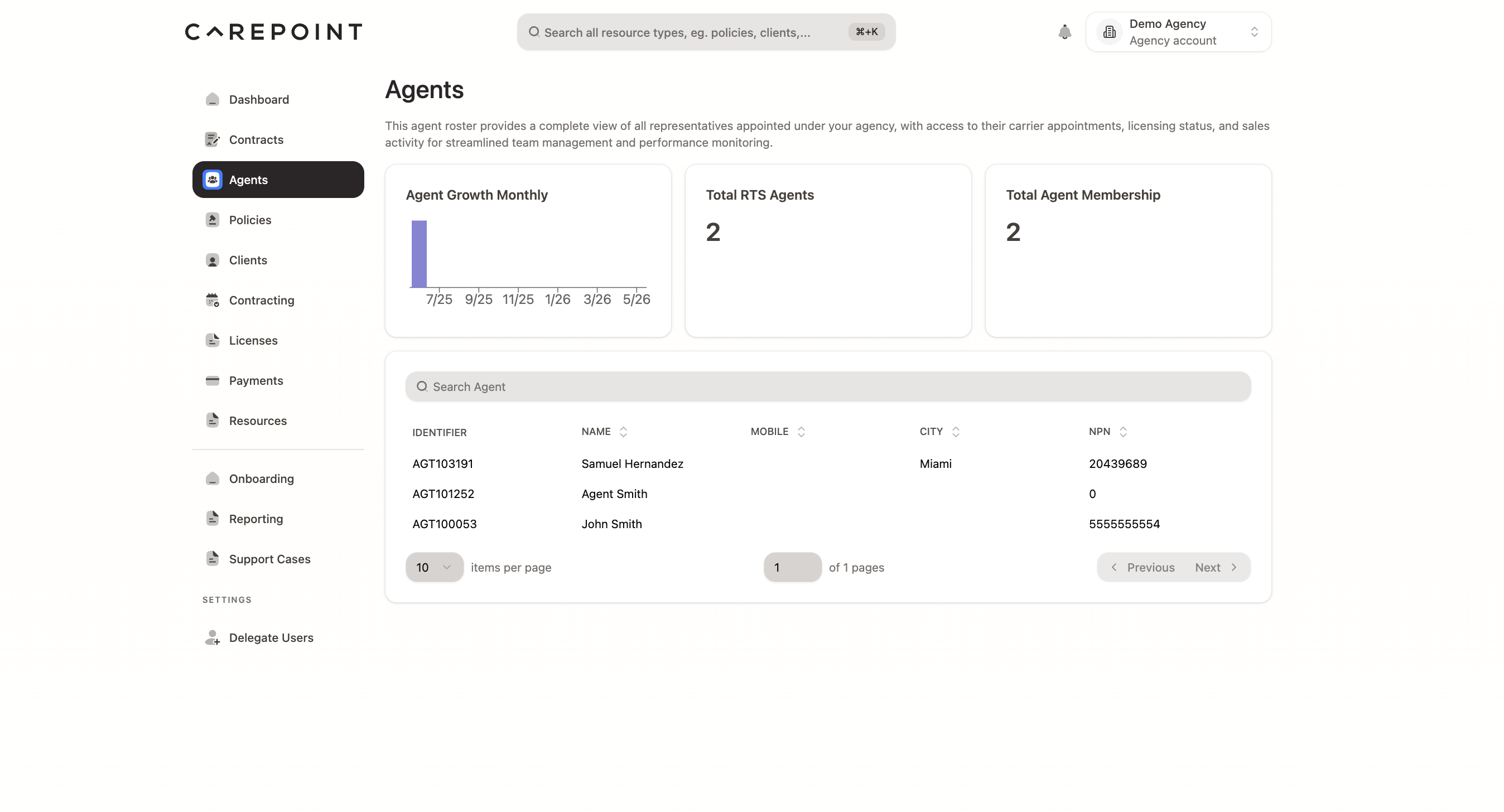Click the CAREPOINT logo
The height and width of the screenshot is (812, 1504).
(274, 32)
